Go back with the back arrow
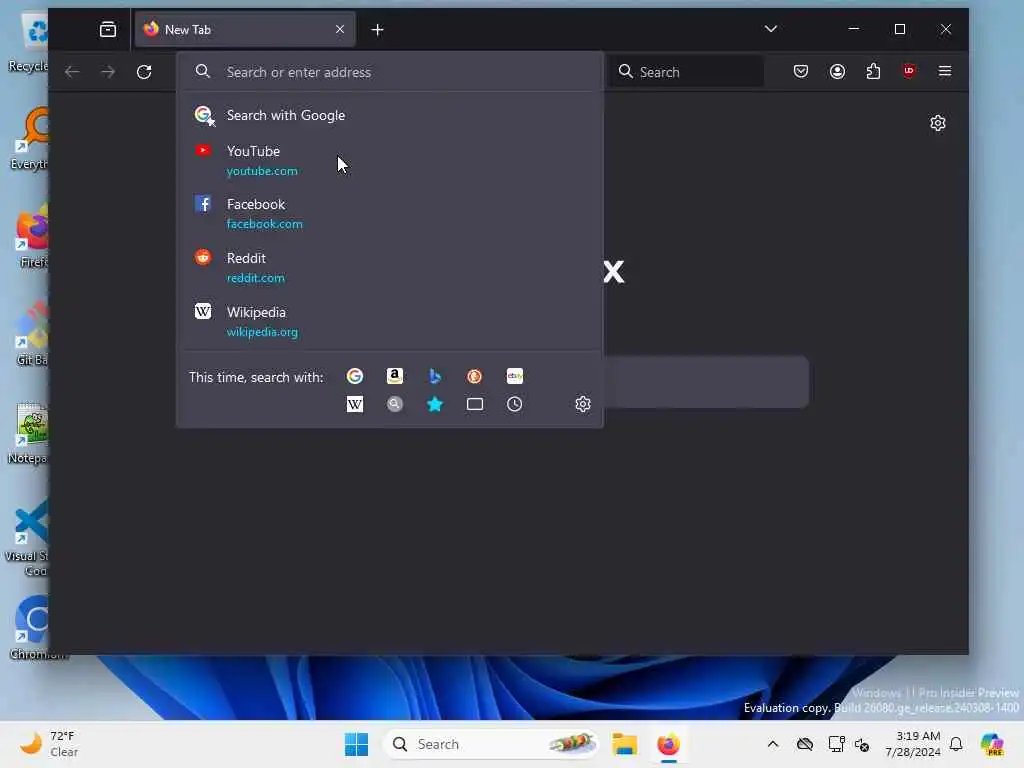 72,72
